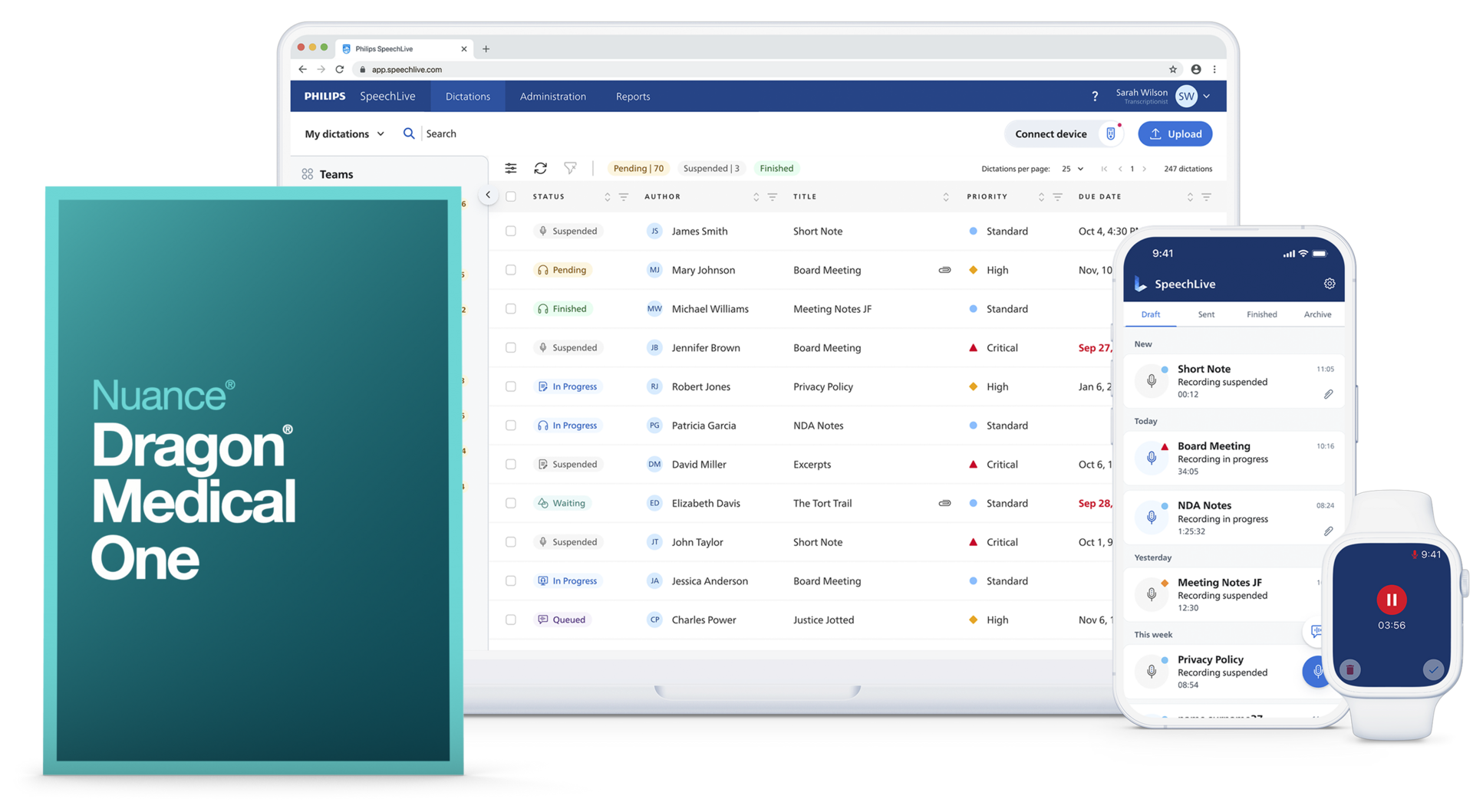
Task: Click the browser back arrow
Action: click(x=303, y=69)
